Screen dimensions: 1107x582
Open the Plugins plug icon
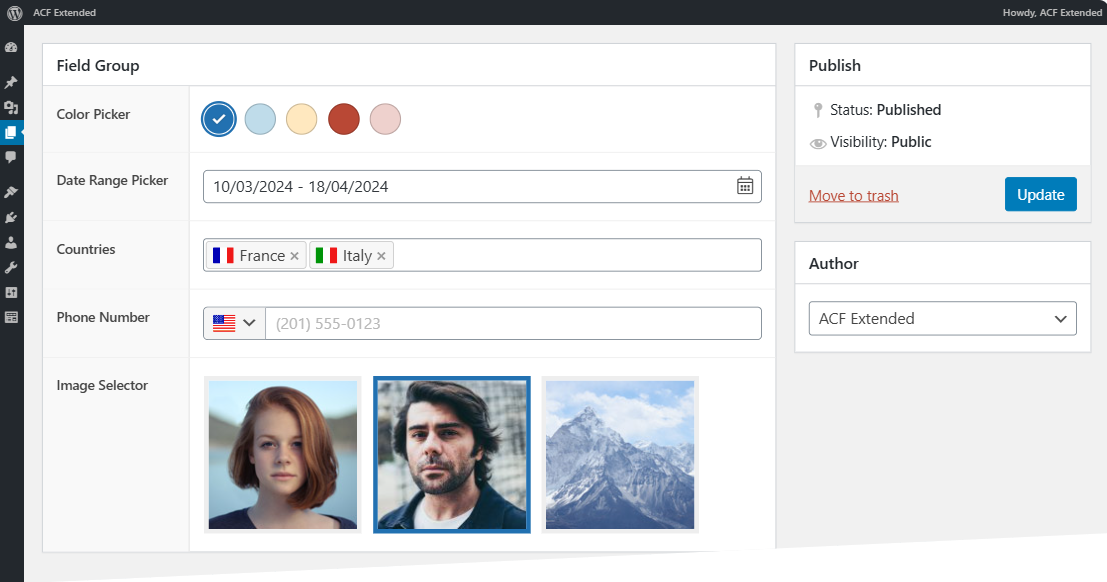coord(11,218)
